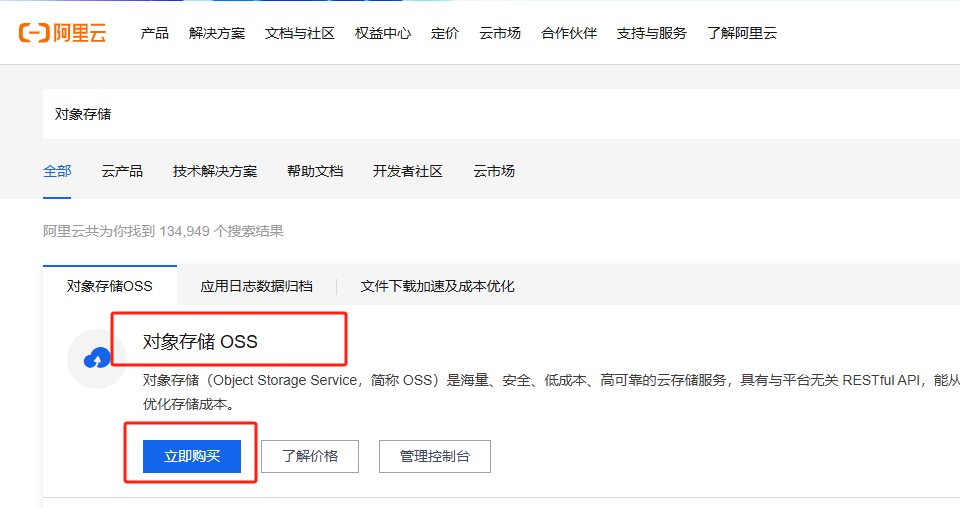Click the OSS description starting 对象存储（Object Storage Service
The image size is (960, 508).
tap(551, 392)
